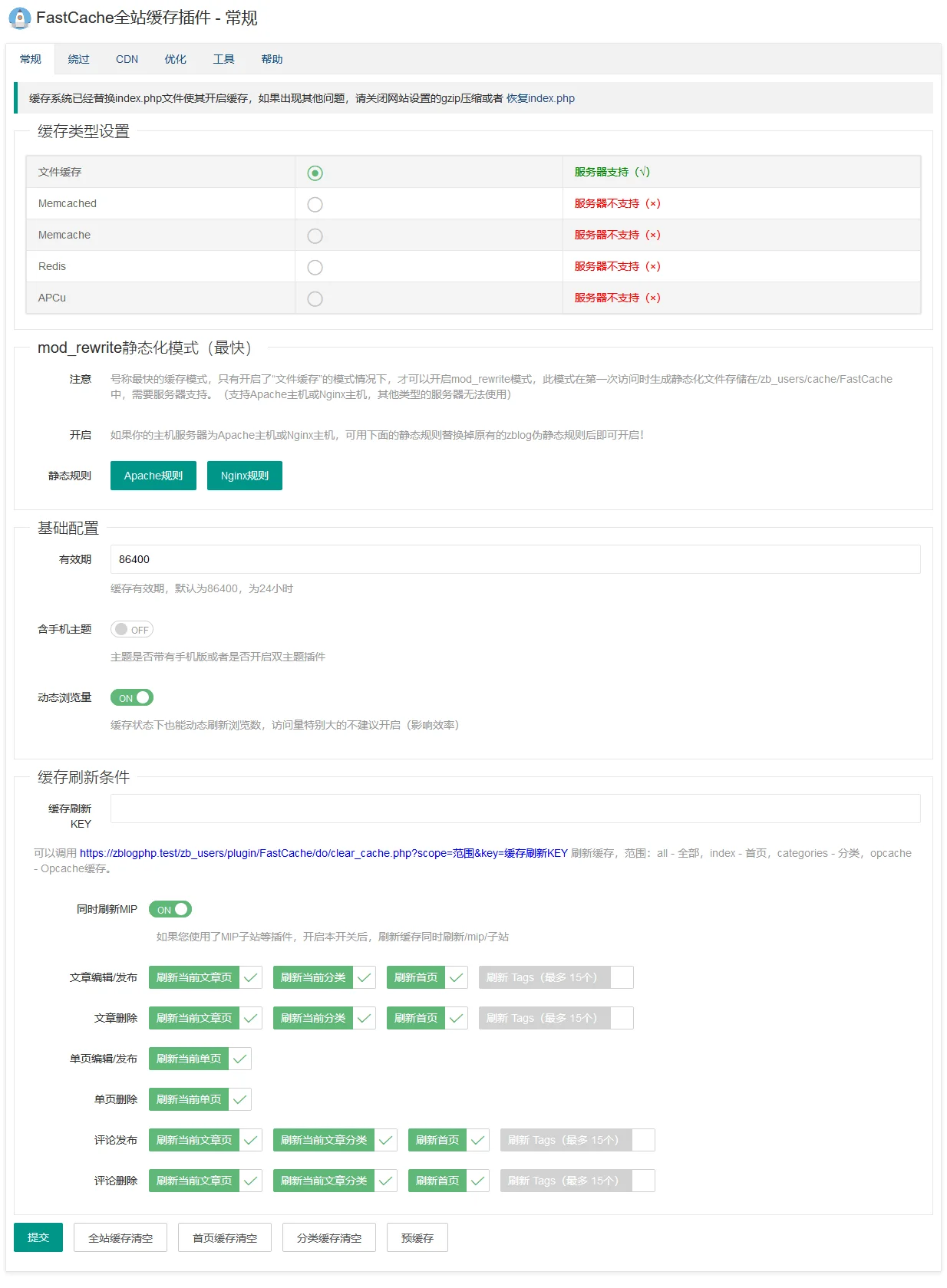
Task: Toggle 刷新当前文章页 for 评论删除
Action: coord(206,1181)
